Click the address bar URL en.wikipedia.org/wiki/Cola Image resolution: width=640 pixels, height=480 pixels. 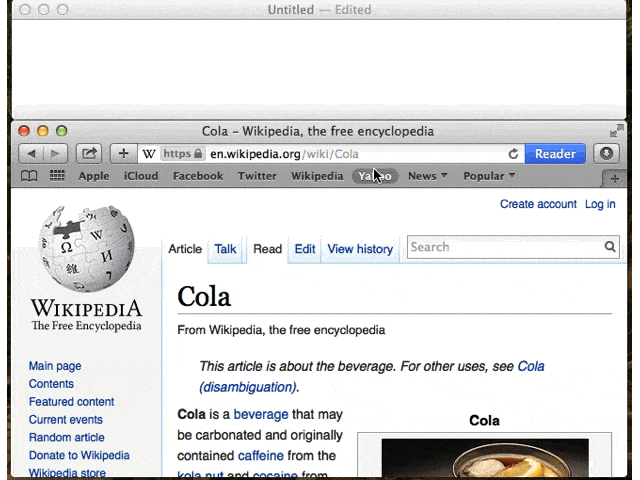click(x=284, y=154)
